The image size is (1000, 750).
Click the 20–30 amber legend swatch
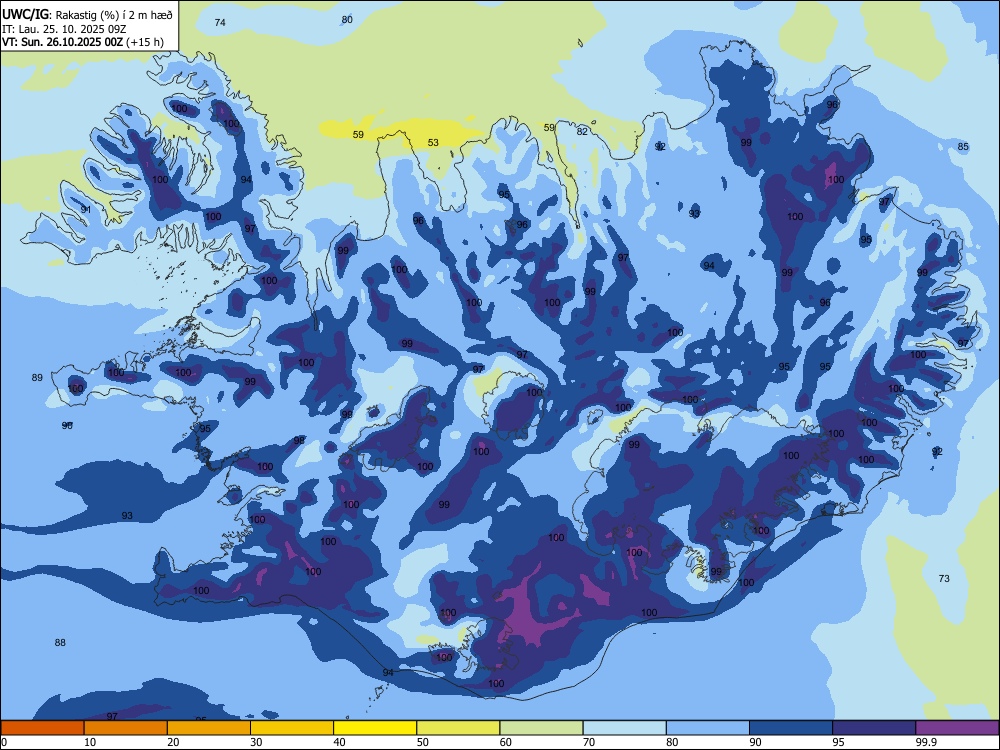point(209,728)
